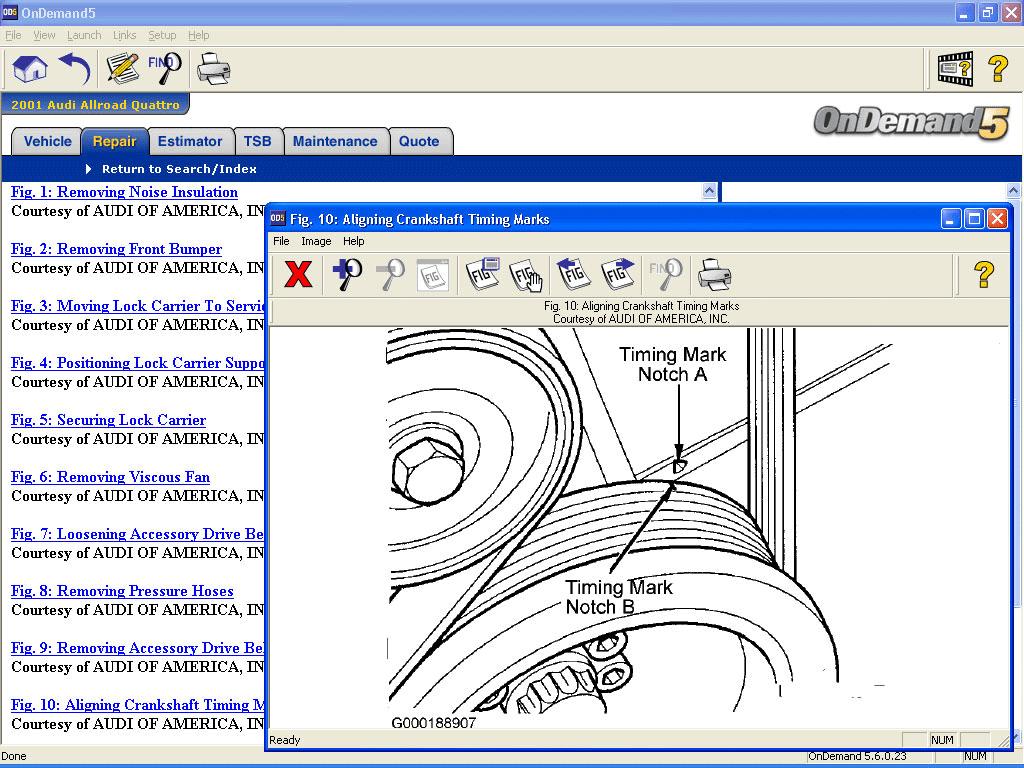Image resolution: width=1024 pixels, height=768 pixels.
Task: Go to previous figure with left-arrow FIG icon
Action: tap(573, 274)
